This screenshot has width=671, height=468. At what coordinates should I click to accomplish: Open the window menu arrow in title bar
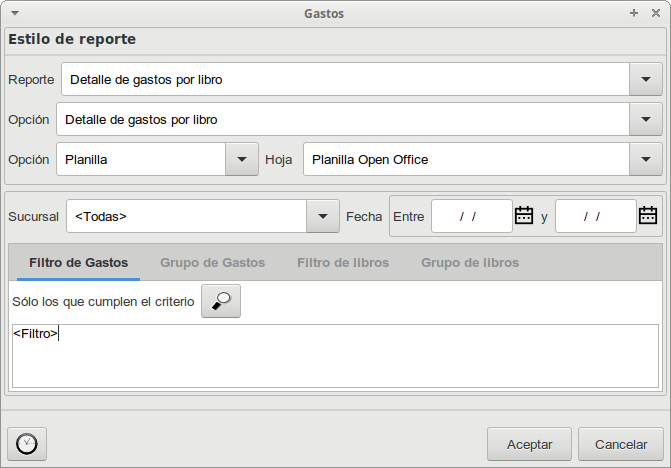coord(15,13)
